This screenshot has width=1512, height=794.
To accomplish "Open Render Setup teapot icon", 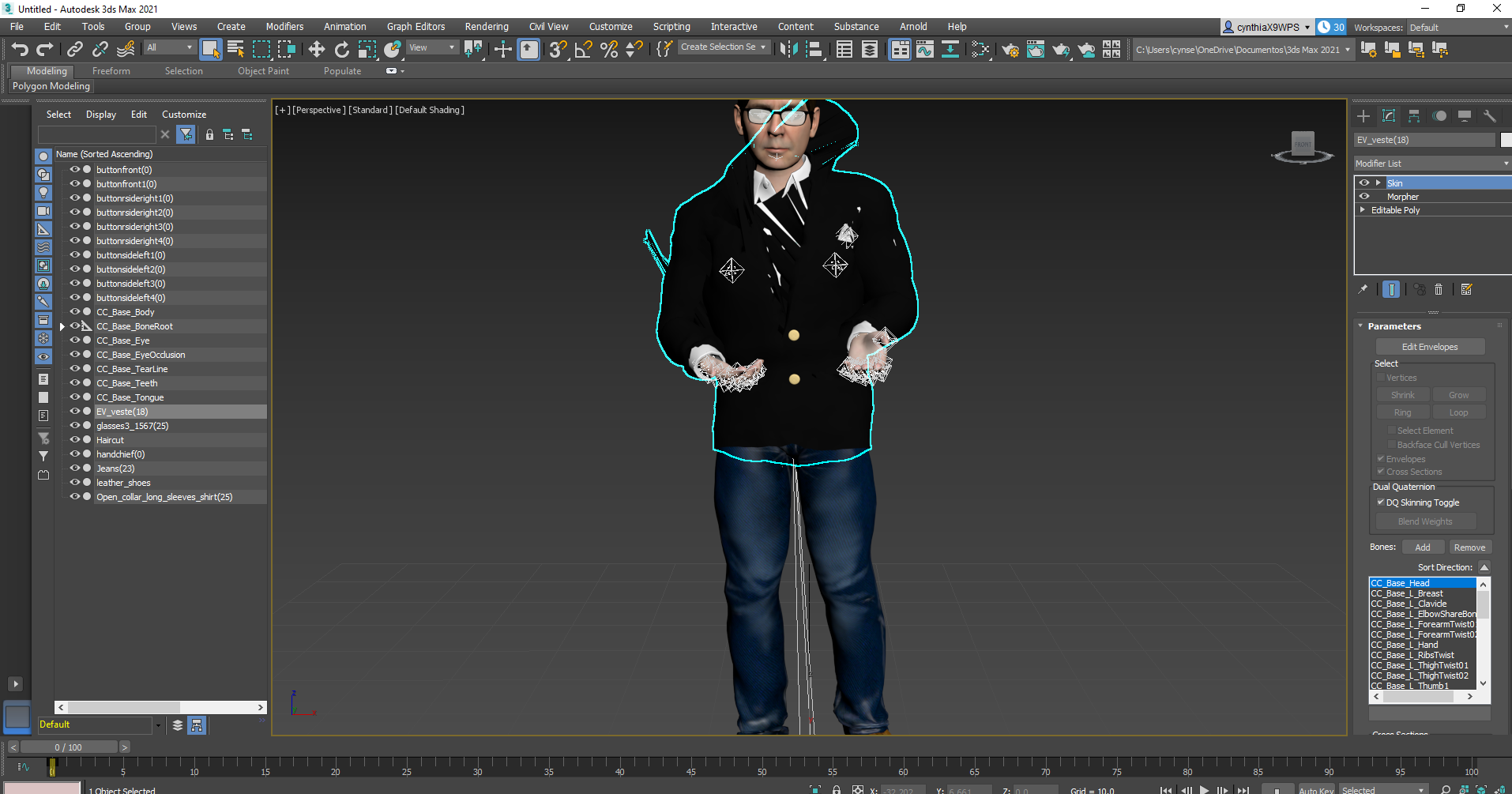I will pyautogui.click(x=1010, y=50).
